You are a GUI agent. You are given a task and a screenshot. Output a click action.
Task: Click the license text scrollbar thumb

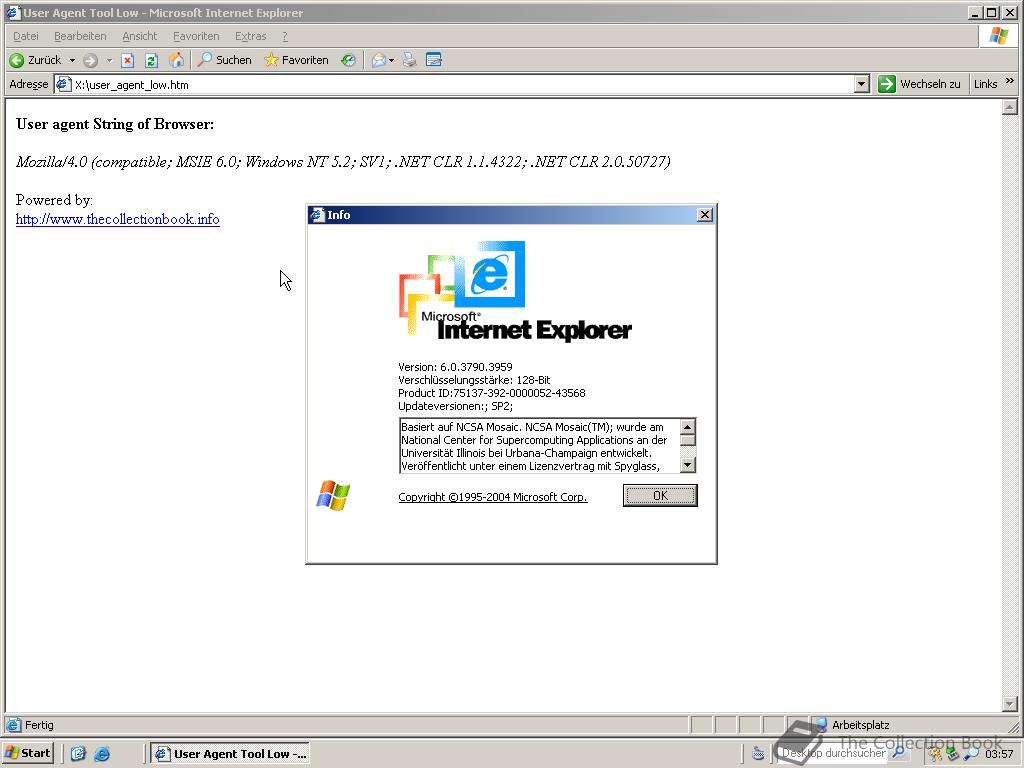(687, 440)
